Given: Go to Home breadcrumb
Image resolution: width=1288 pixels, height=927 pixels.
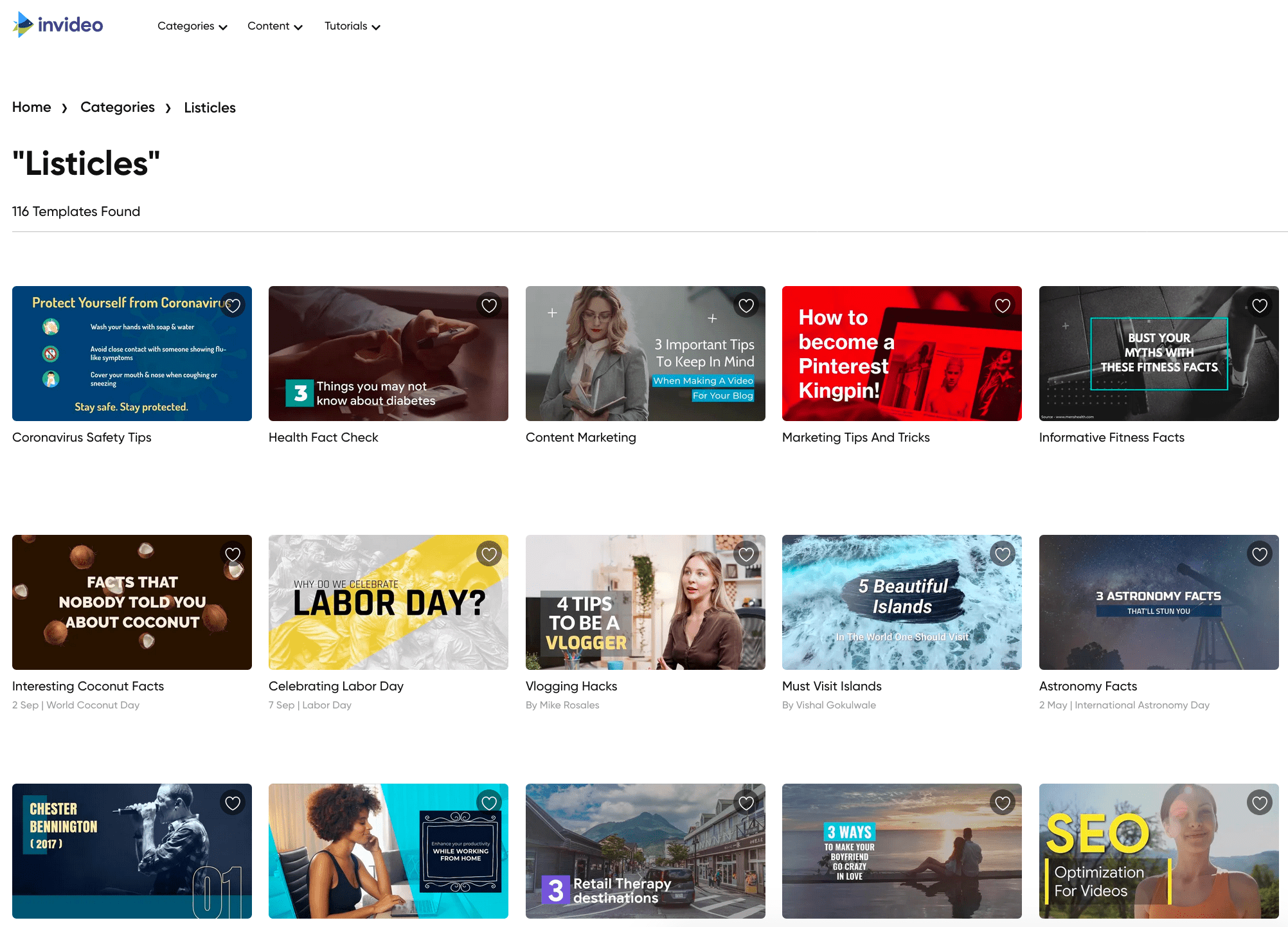Looking at the screenshot, I should 31,107.
